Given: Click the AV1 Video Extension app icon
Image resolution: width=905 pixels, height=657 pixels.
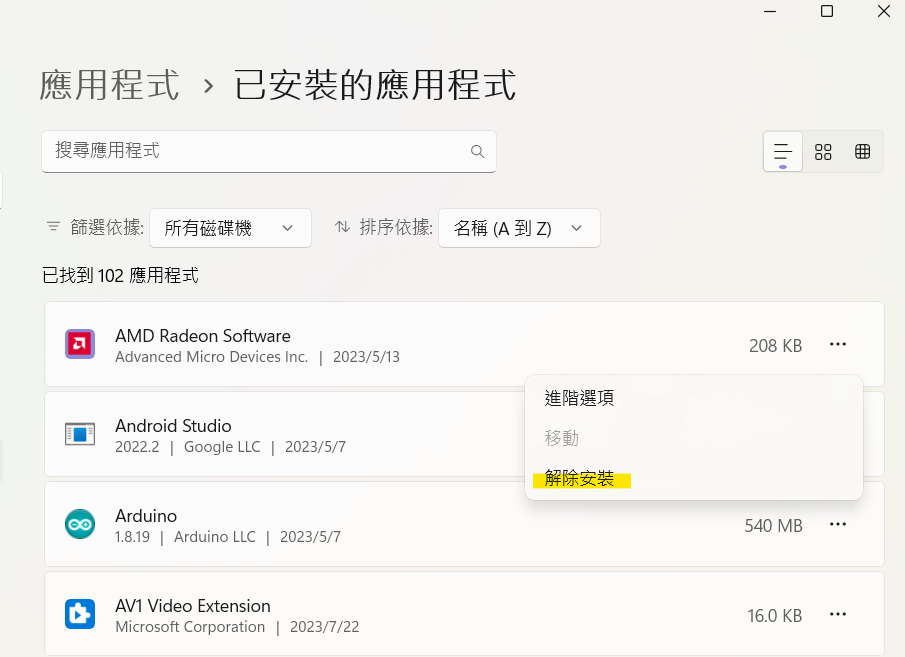Looking at the screenshot, I should [80, 614].
